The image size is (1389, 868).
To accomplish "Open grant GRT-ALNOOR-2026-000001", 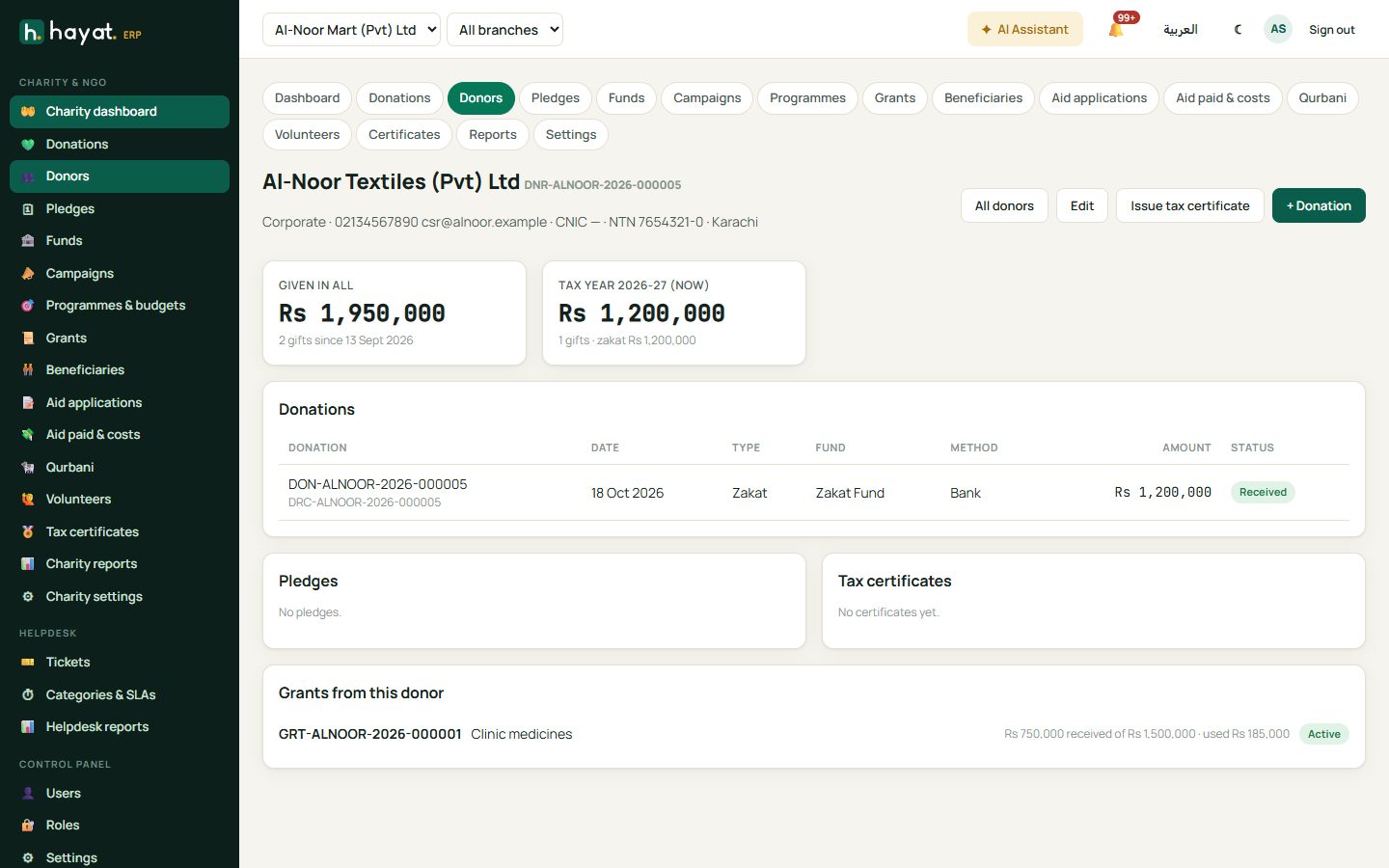I will coord(369,735).
